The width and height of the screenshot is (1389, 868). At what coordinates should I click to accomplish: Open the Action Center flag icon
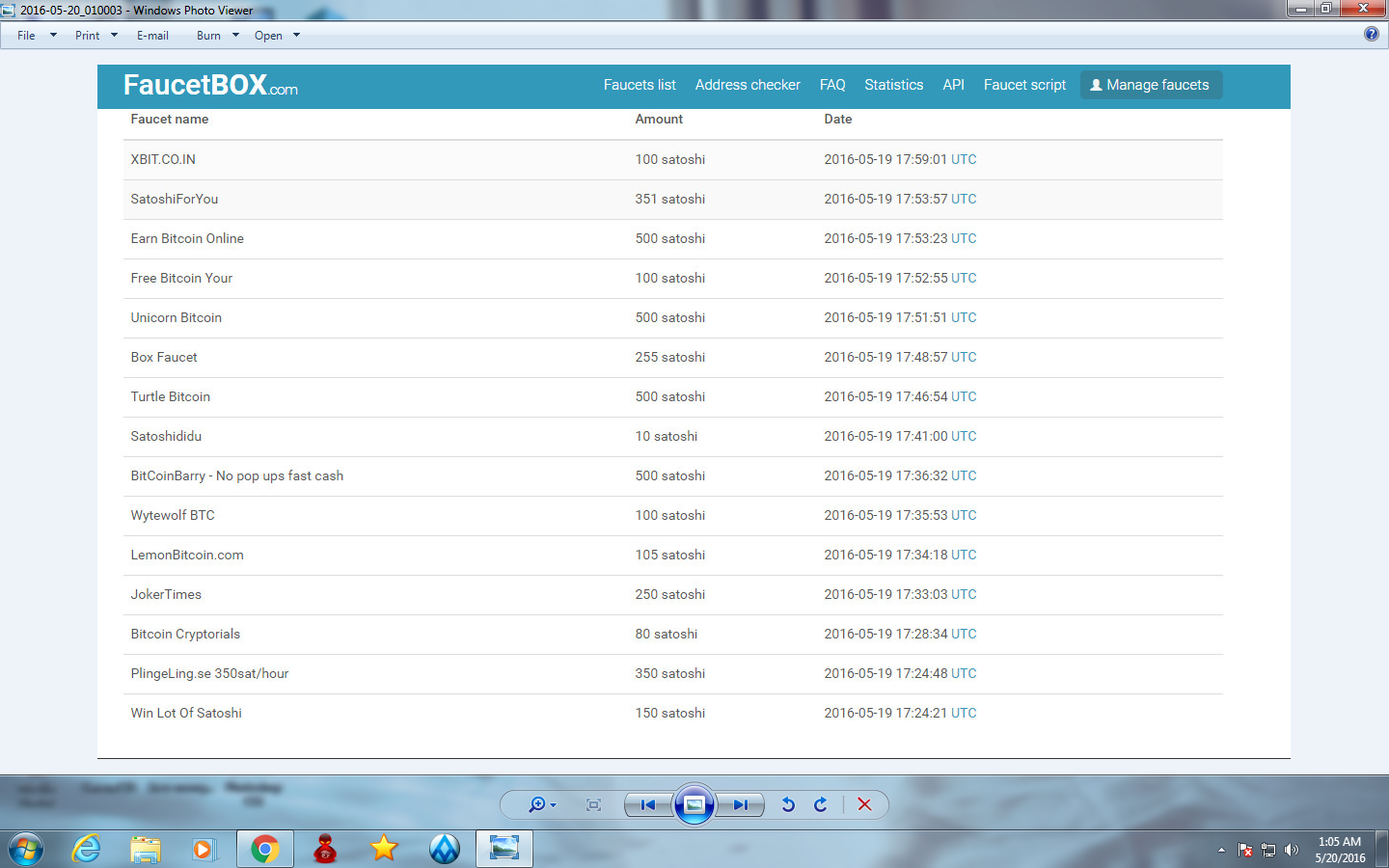click(1245, 850)
